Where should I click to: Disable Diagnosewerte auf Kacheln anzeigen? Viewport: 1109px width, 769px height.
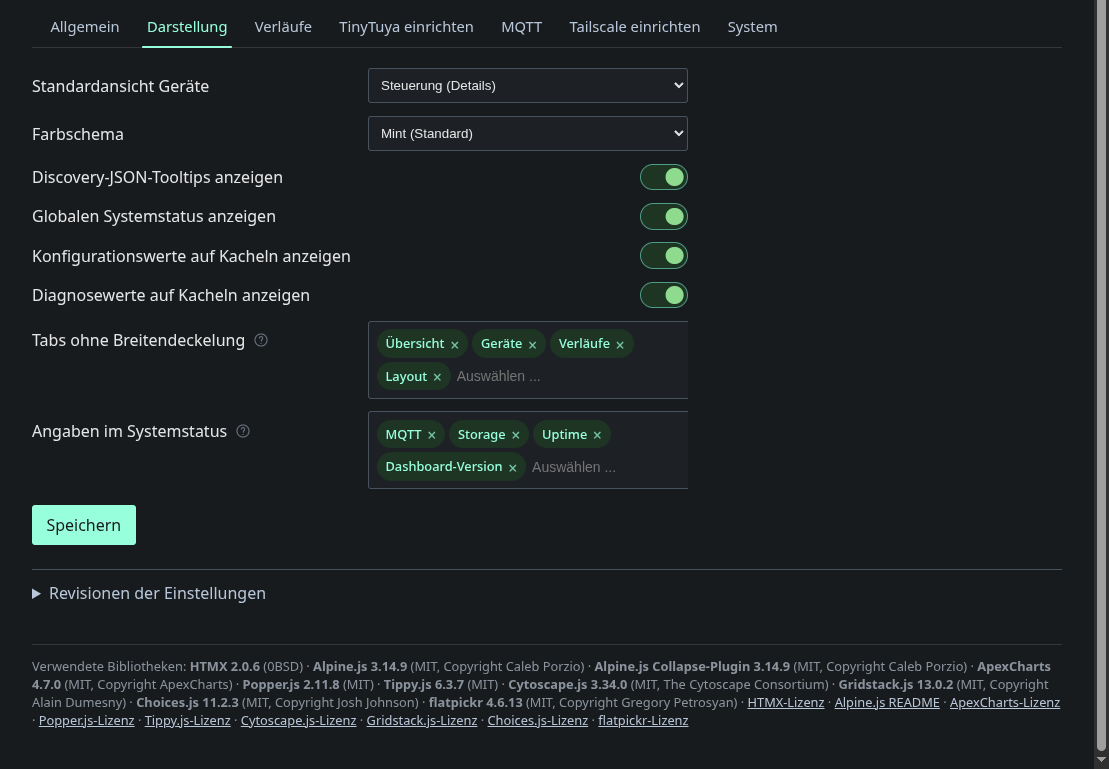[x=663, y=295]
